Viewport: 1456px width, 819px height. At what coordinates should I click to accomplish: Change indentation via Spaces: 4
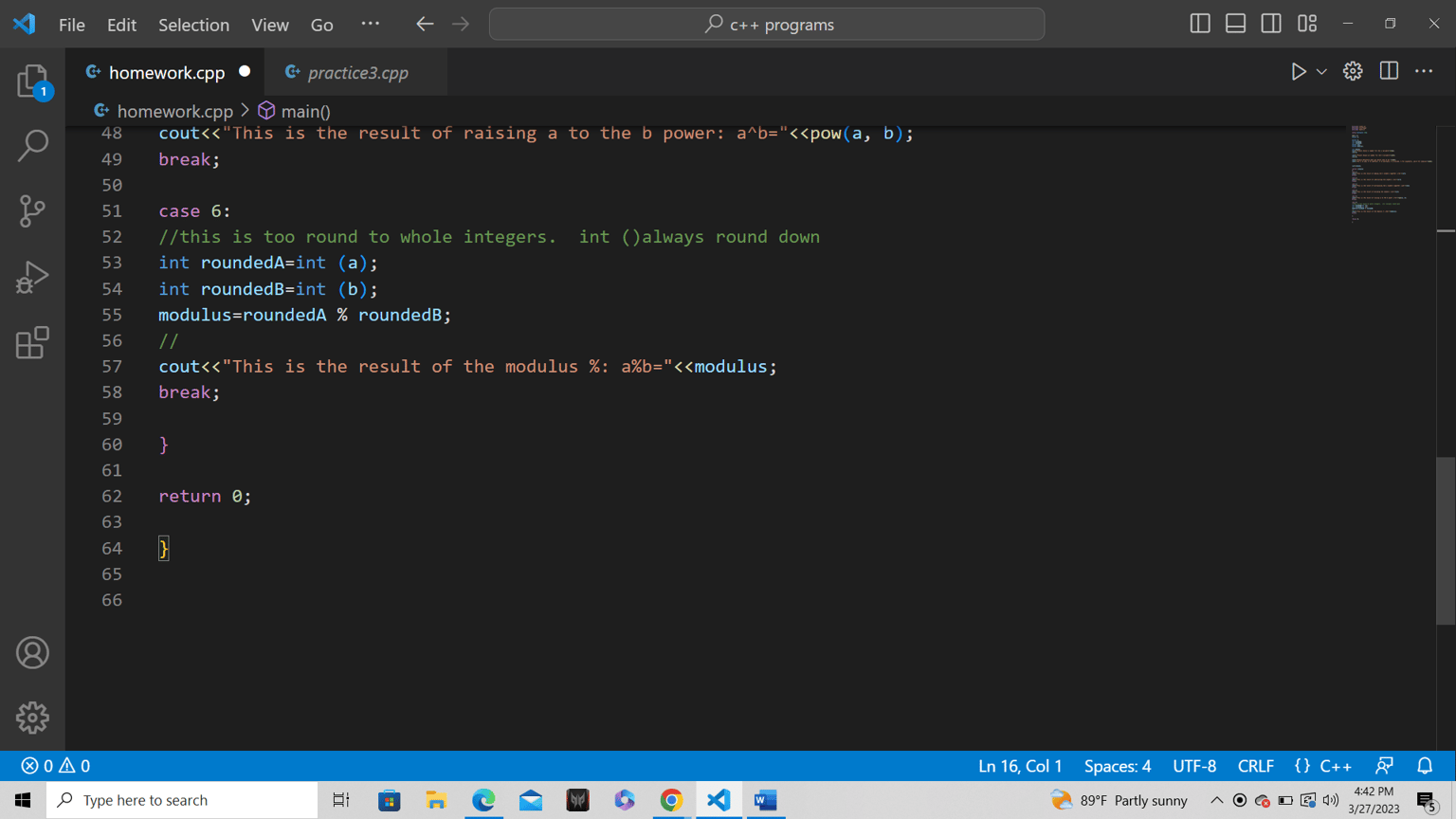1118,766
